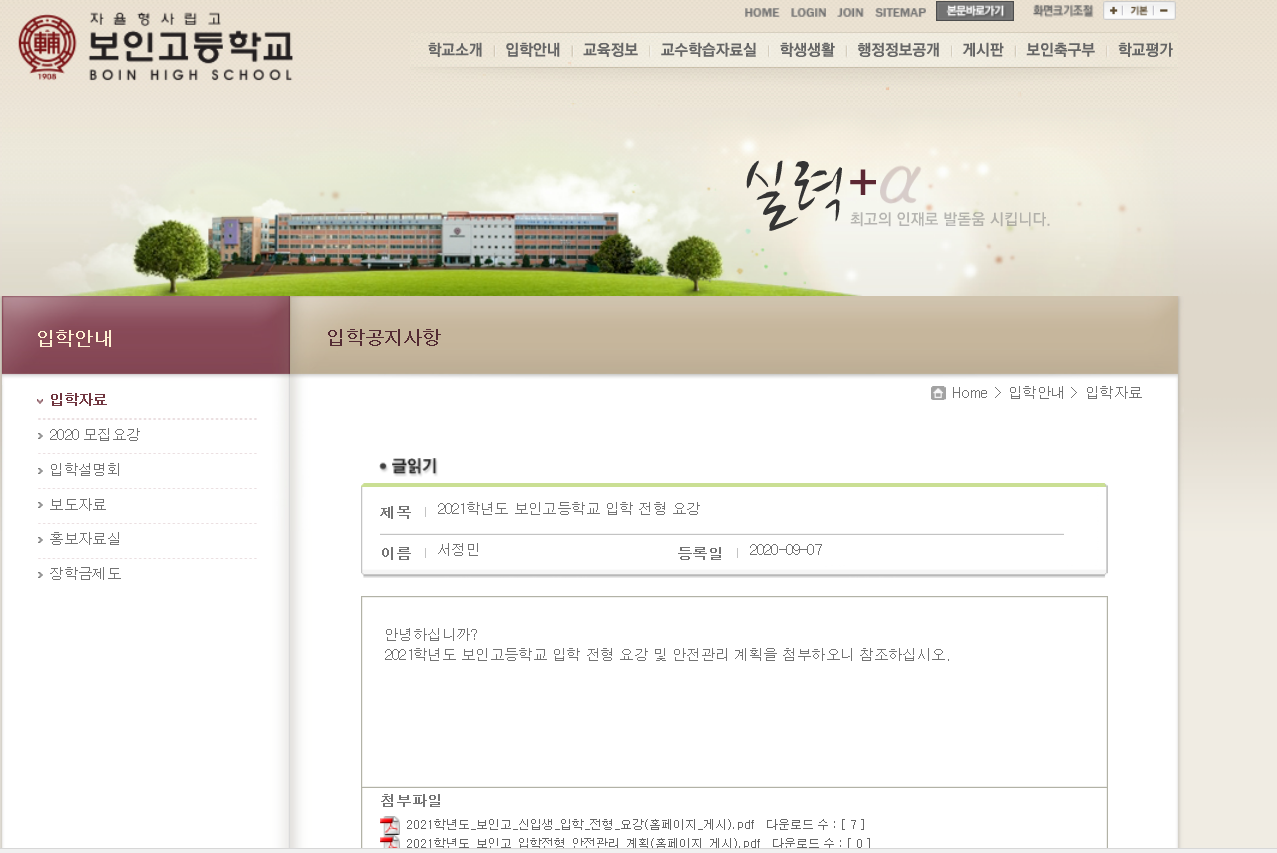Open the LOGIN link

[808, 13]
